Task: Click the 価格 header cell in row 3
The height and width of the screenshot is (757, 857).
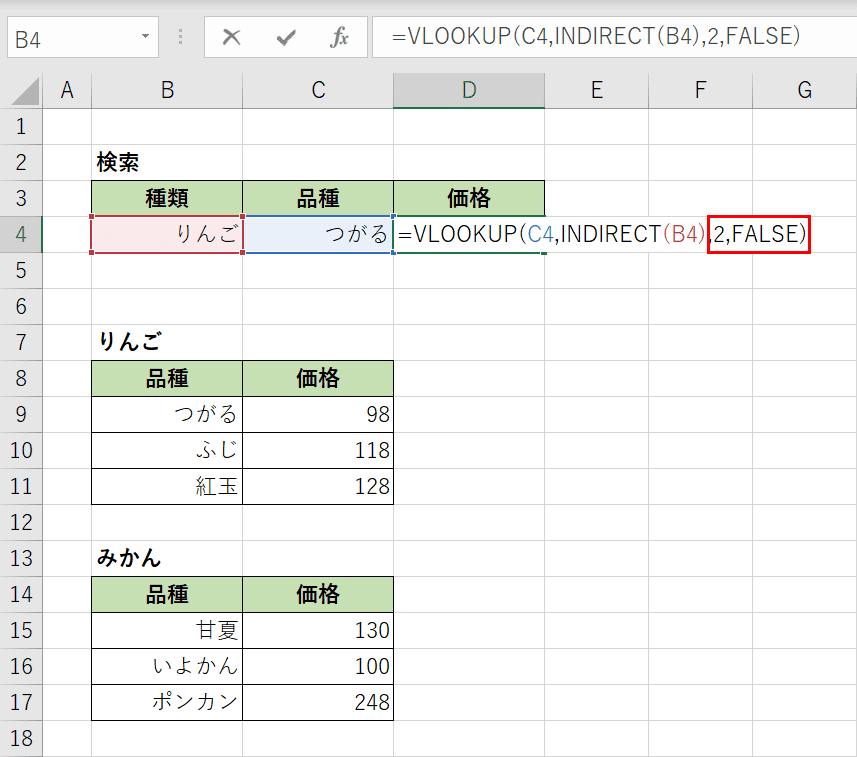Action: click(x=469, y=198)
